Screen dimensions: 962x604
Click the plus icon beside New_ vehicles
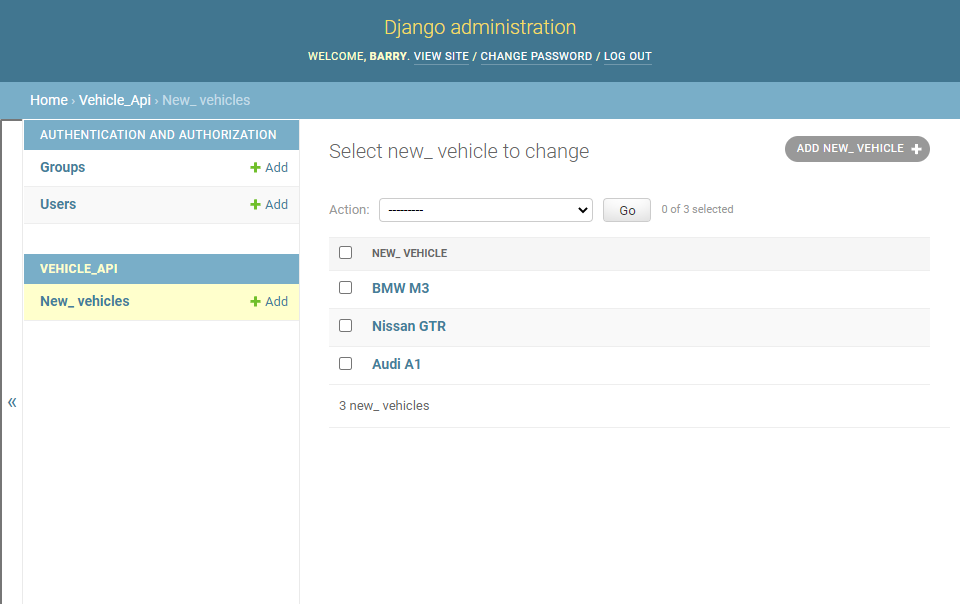(255, 301)
